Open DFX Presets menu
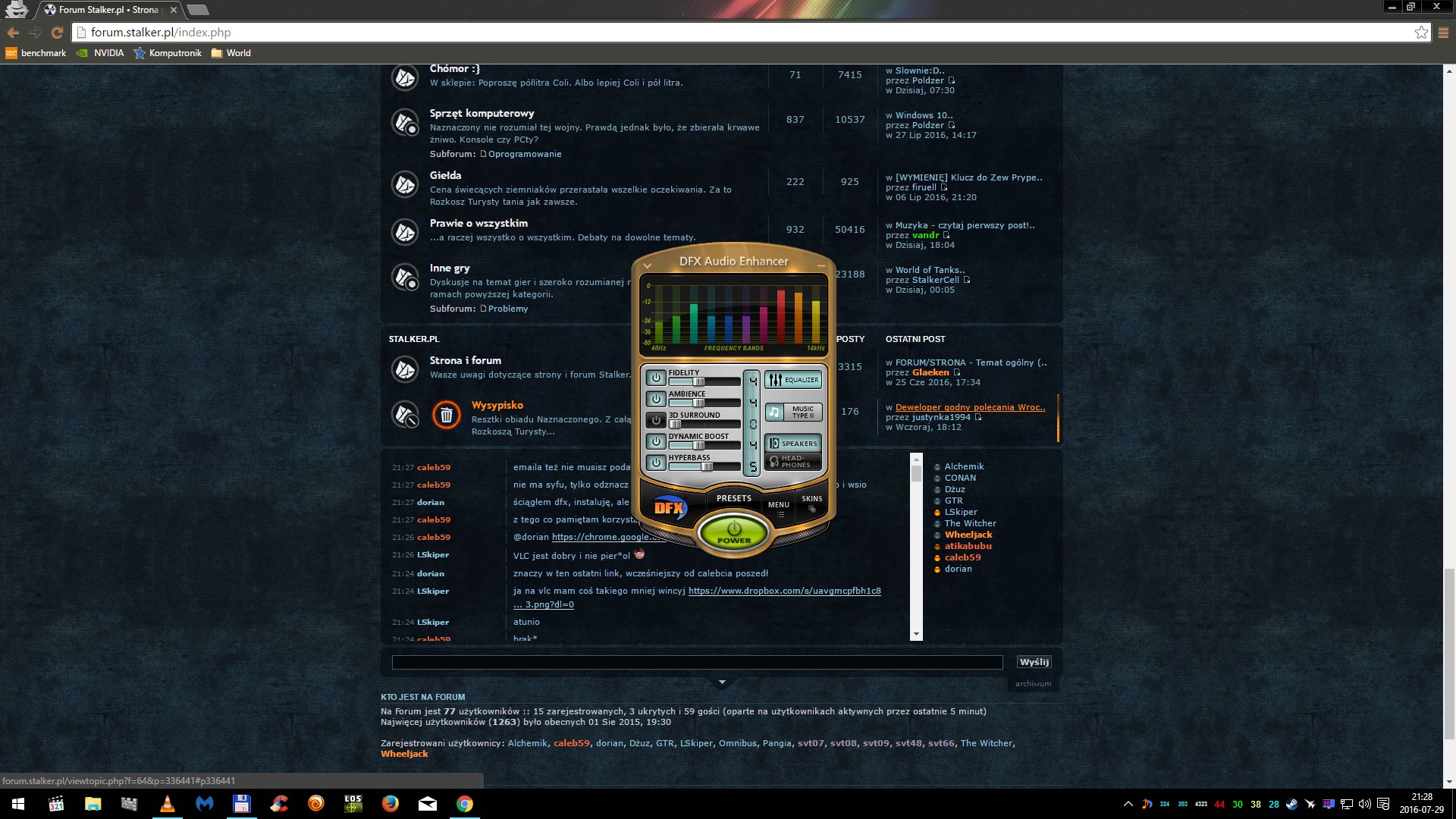 (x=734, y=498)
